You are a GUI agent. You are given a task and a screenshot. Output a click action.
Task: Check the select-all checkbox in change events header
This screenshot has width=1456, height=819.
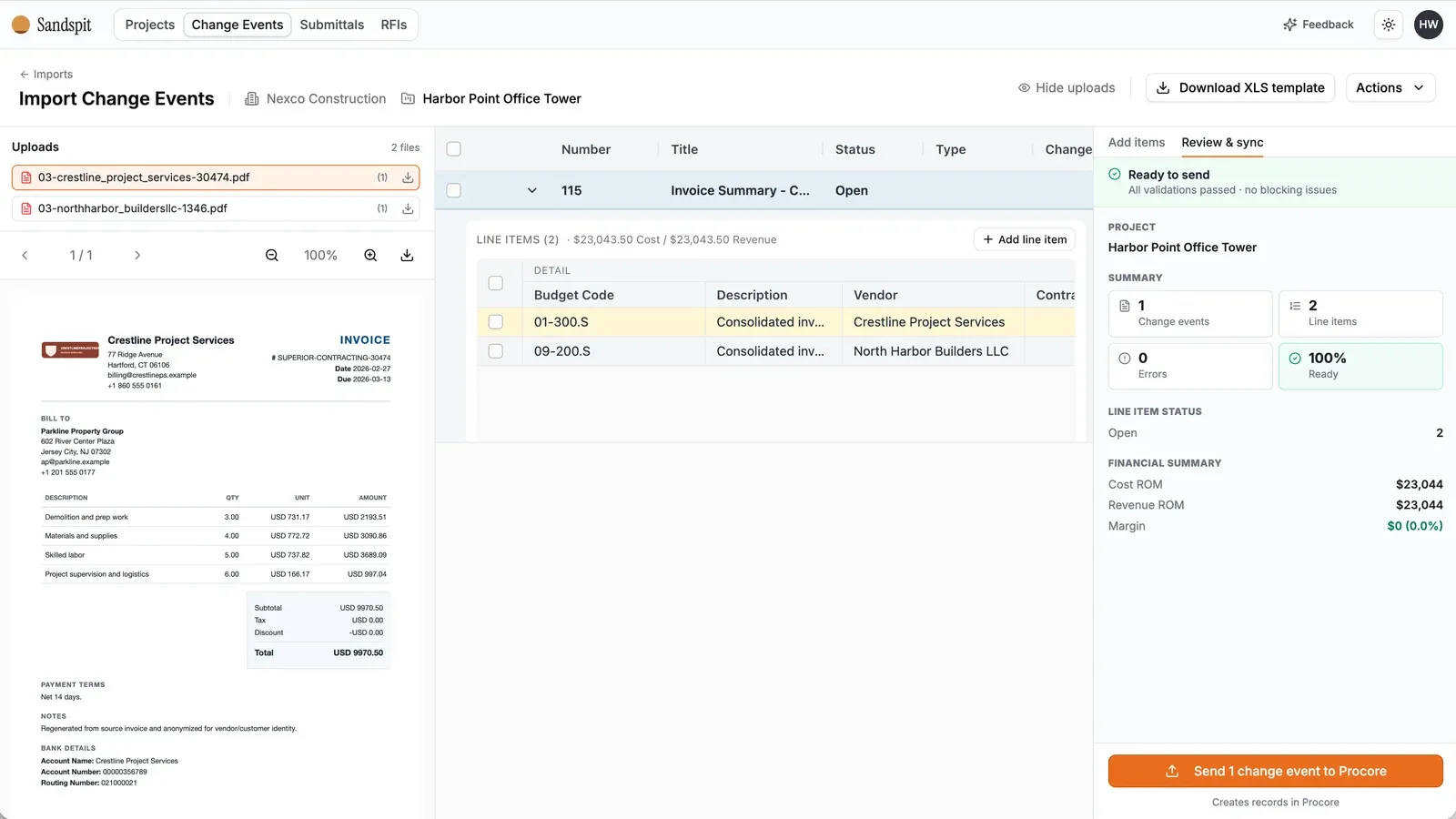click(x=454, y=149)
